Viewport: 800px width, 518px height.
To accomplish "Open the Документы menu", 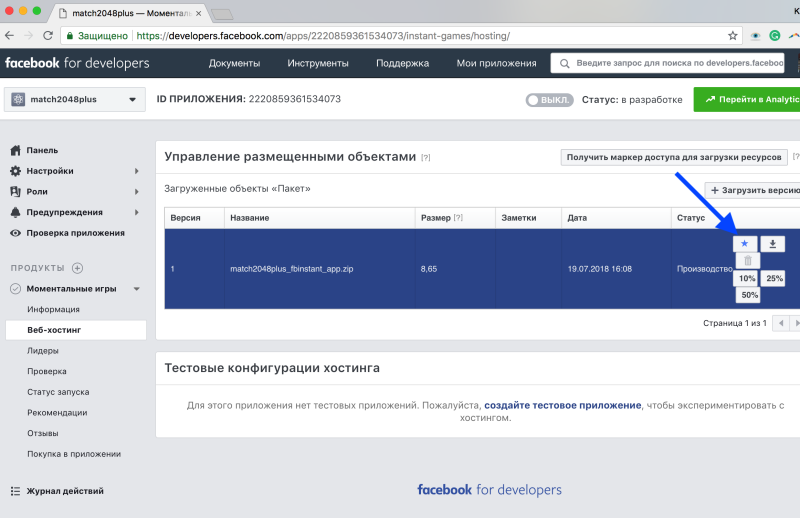I will pyautogui.click(x=234, y=63).
